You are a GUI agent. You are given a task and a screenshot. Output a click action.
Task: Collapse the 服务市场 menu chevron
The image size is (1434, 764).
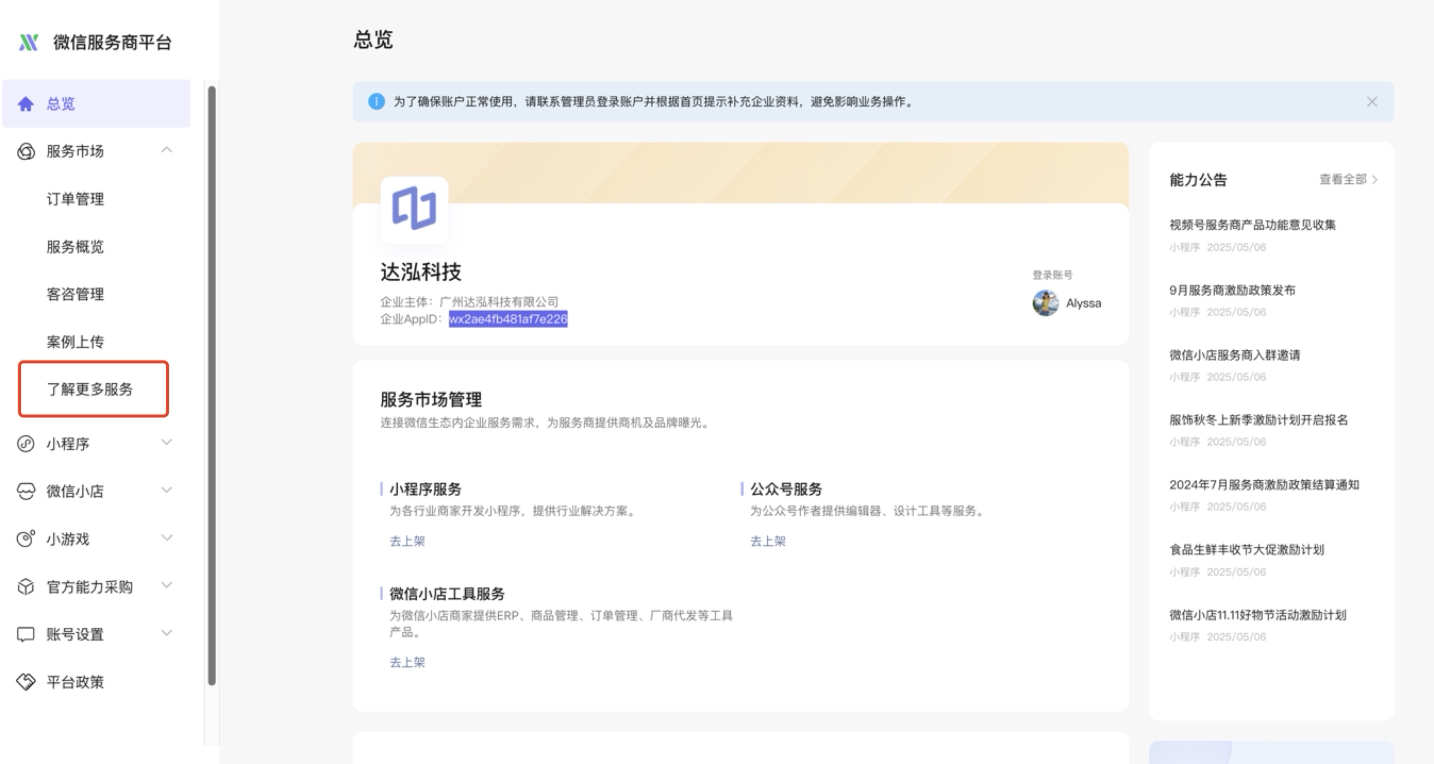pyautogui.click(x=167, y=151)
